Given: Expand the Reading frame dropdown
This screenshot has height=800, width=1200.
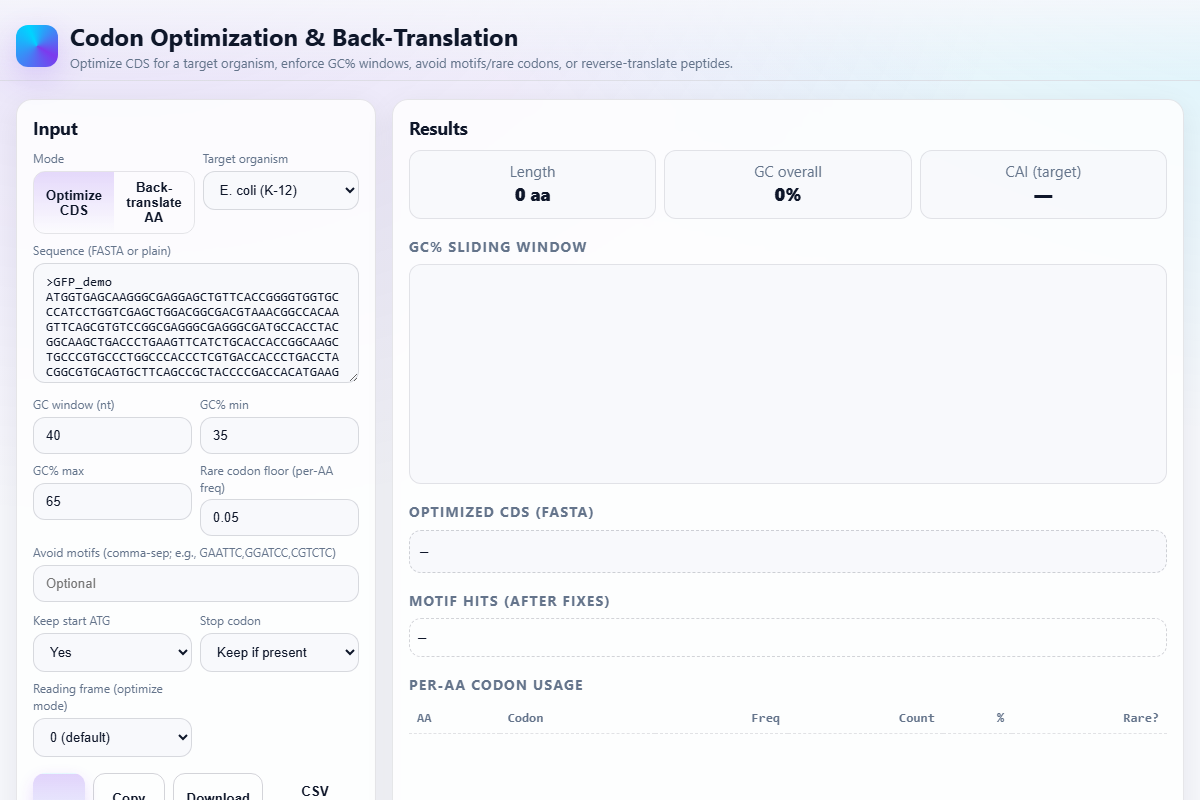Looking at the screenshot, I should pos(112,737).
